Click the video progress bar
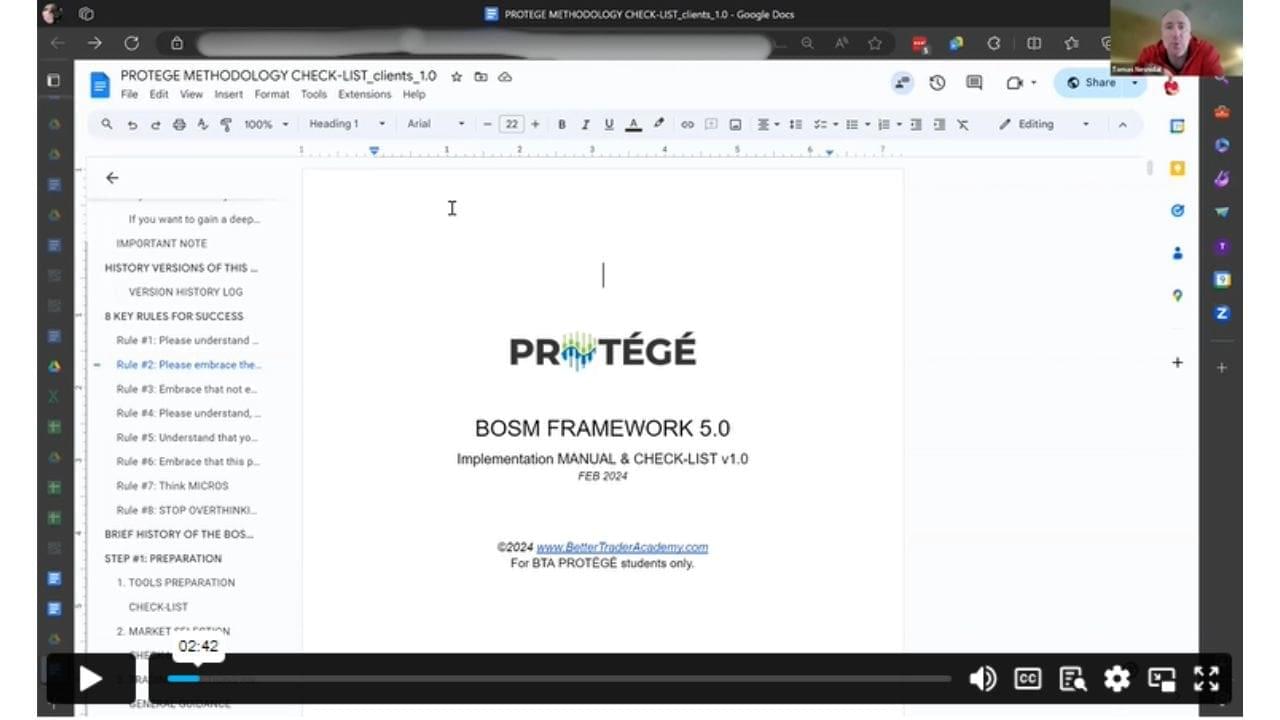 tap(560, 679)
